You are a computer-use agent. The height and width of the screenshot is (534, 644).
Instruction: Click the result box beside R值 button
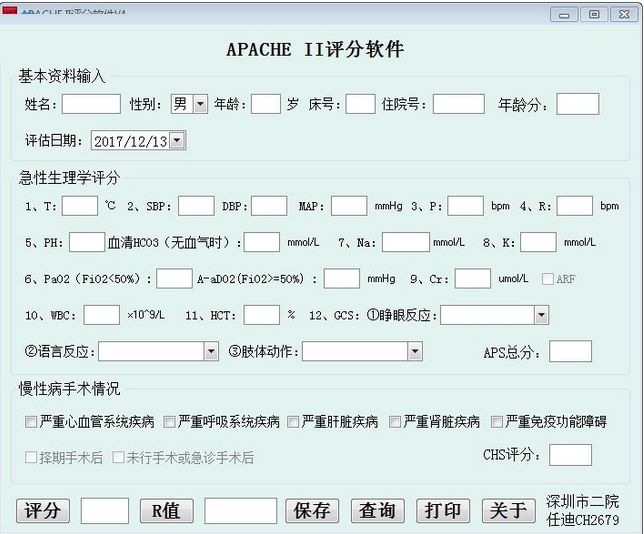pos(241,511)
